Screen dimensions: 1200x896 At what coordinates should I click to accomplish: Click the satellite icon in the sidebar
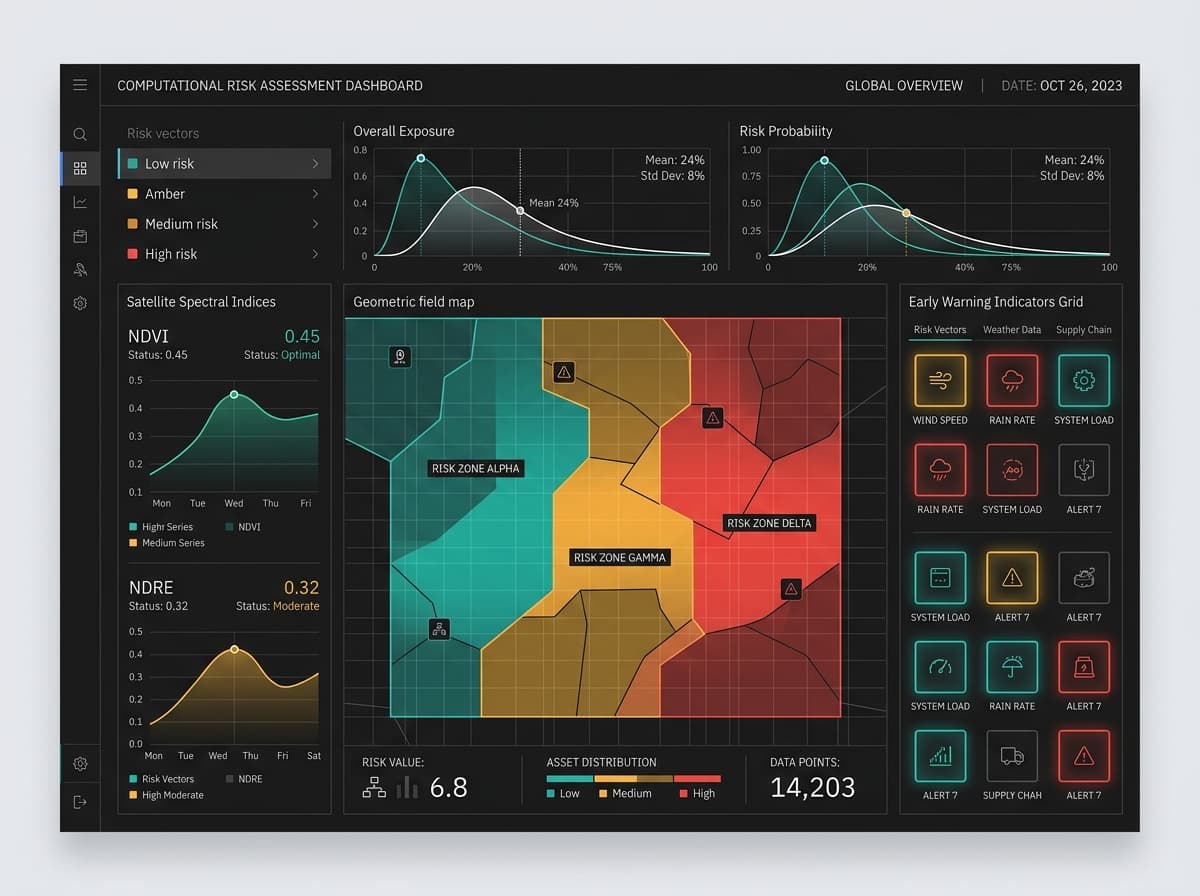pyautogui.click(x=80, y=269)
